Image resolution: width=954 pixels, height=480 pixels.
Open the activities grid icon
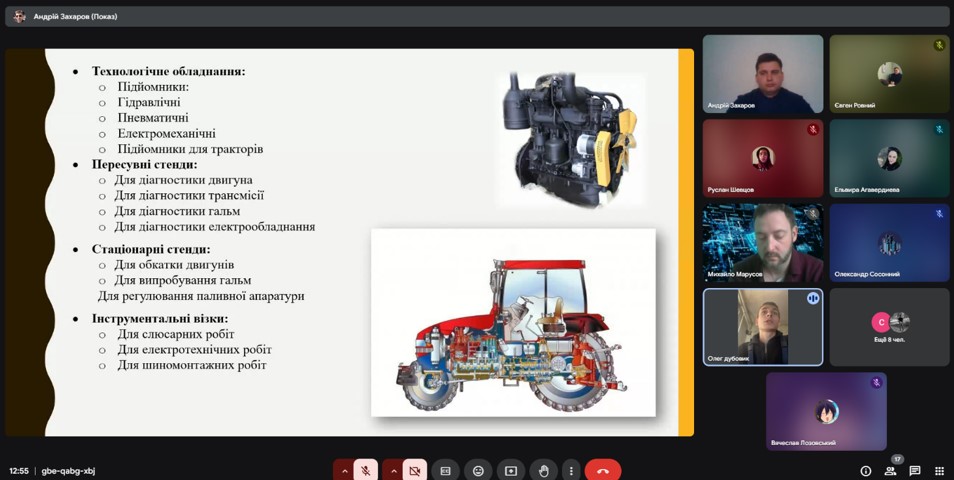(939, 471)
